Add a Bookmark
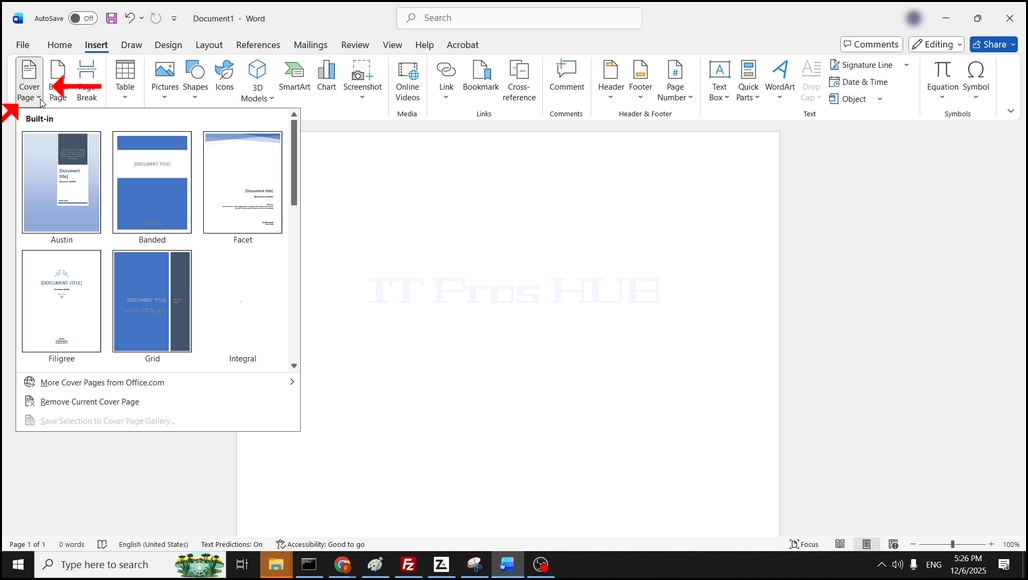 point(481,75)
